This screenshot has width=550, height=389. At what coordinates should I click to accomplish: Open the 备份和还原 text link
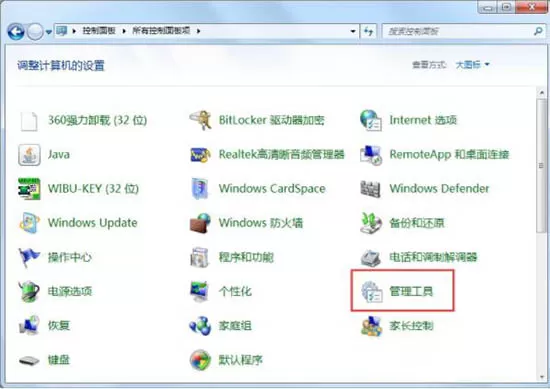coord(417,223)
